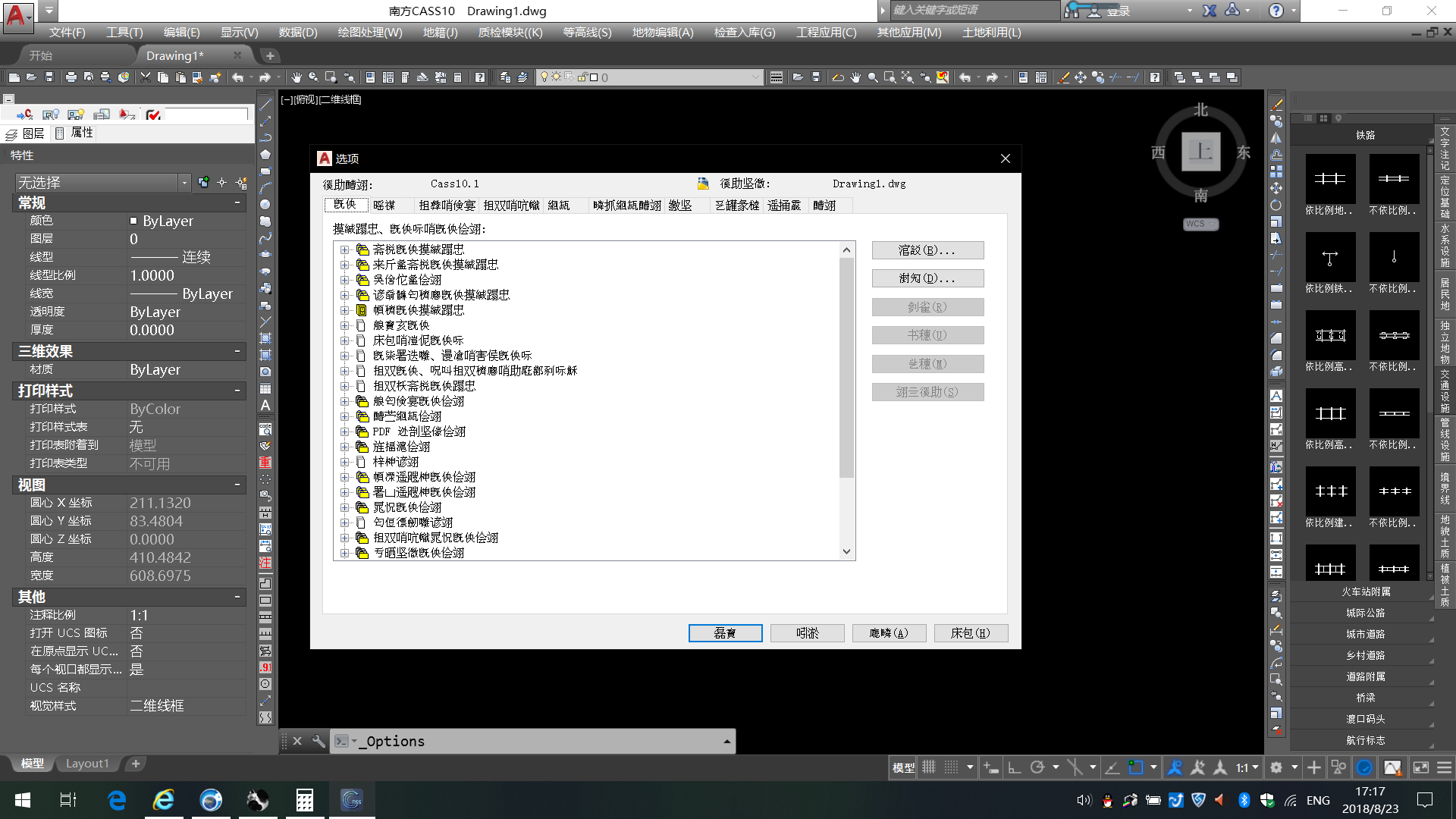Click Quick Select icon beside 无选择 dropdown
This screenshot has width=1456, height=819.
[x=241, y=183]
